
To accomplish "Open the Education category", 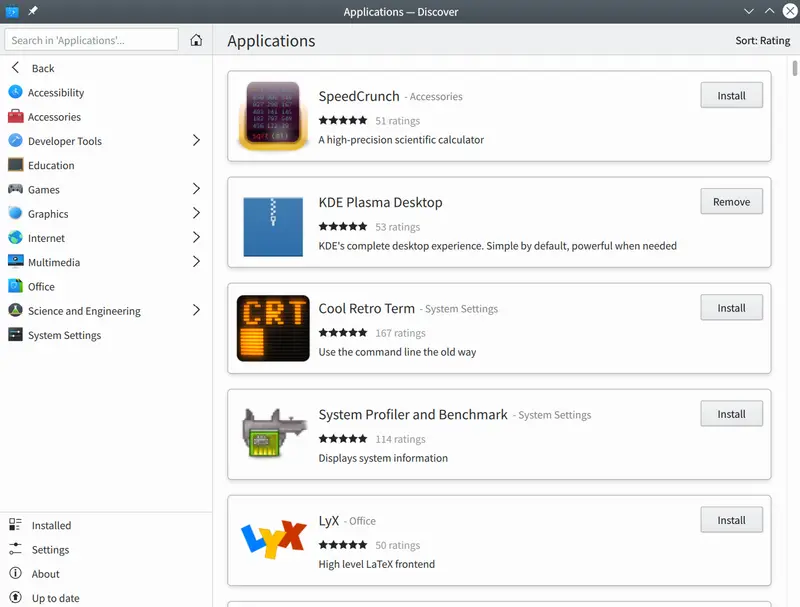I will coord(106,165).
